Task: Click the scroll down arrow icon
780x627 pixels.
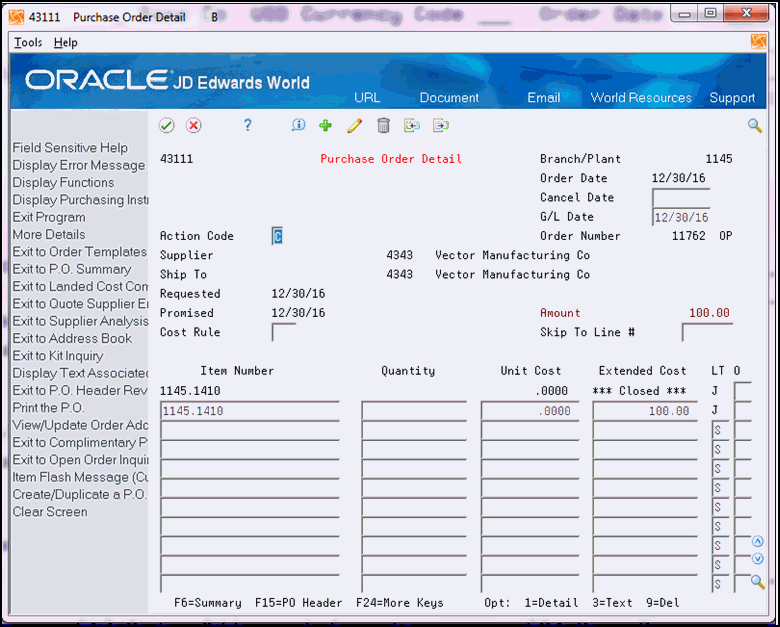Action: click(757, 559)
